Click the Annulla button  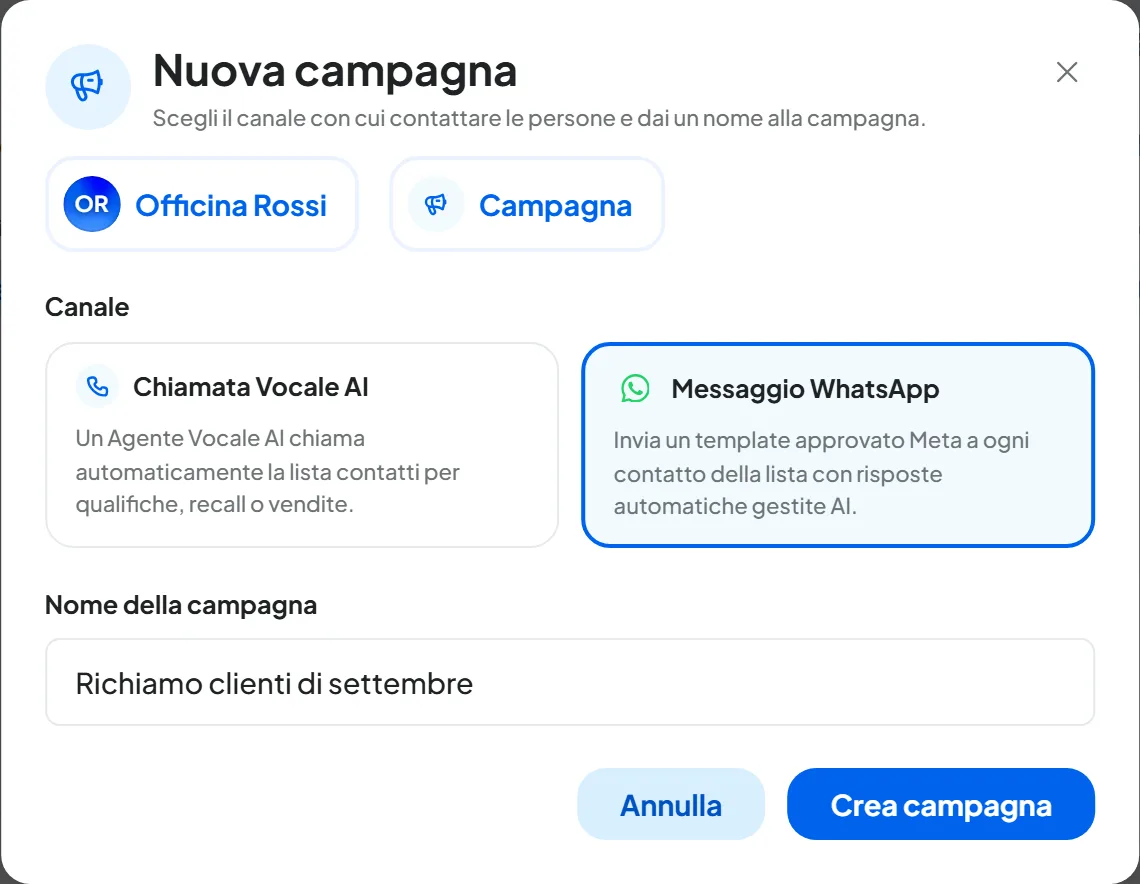670,804
